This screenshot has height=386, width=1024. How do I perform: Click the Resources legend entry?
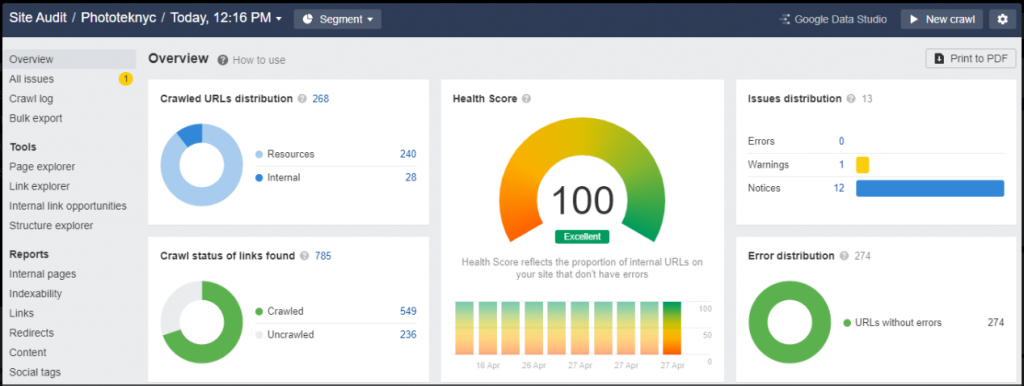(285, 154)
